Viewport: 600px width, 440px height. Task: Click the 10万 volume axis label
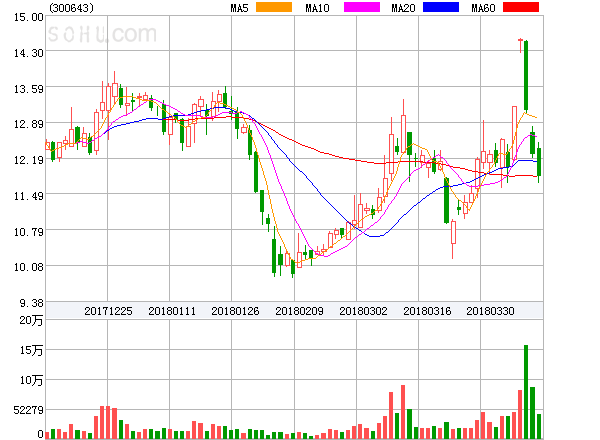(31, 380)
